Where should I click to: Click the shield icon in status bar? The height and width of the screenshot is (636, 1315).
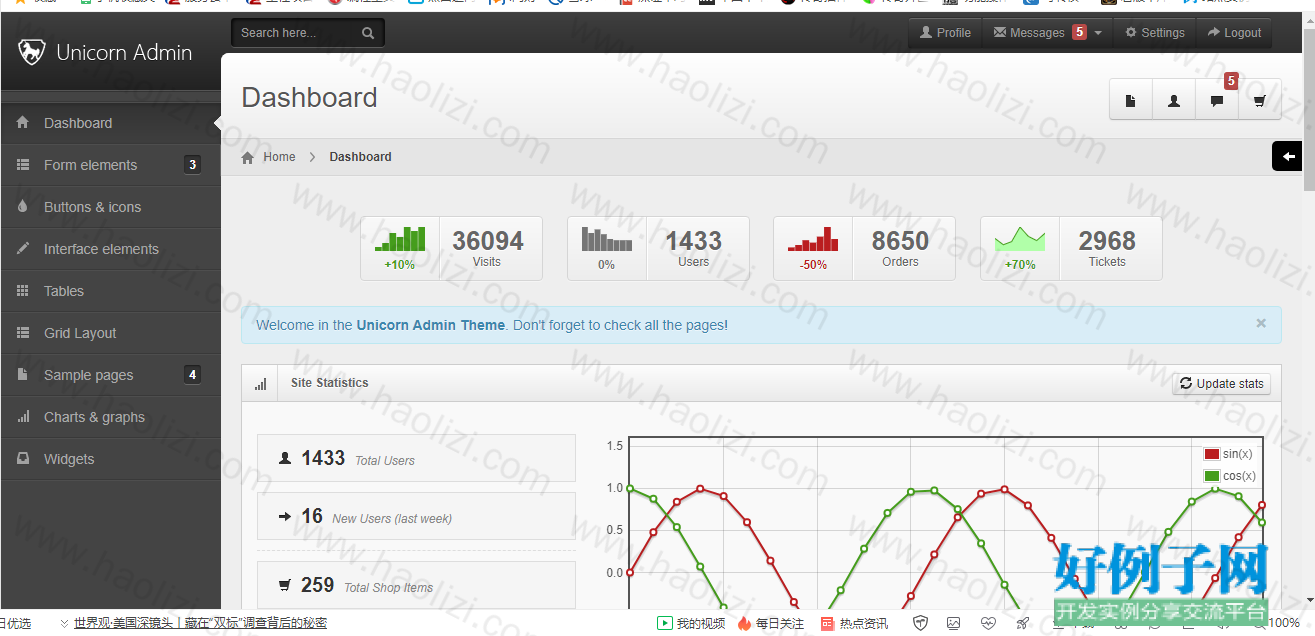point(921,623)
